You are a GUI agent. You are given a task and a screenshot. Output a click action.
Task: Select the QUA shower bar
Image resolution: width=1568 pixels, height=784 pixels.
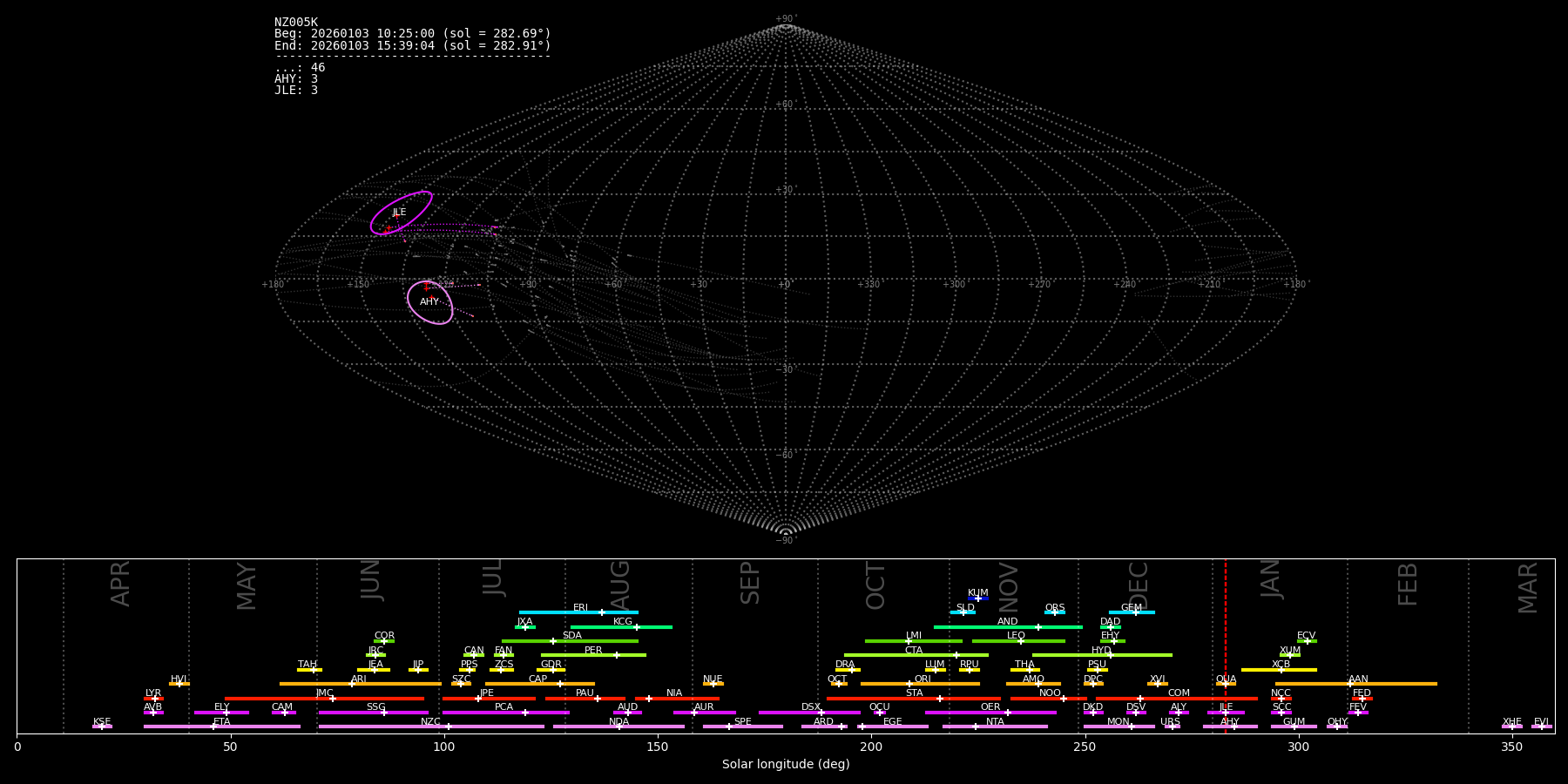[1226, 684]
